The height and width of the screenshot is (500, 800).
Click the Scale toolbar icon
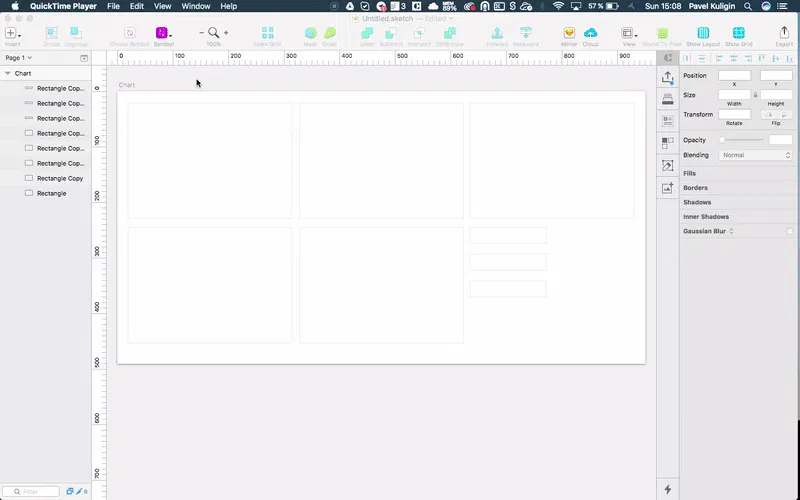tap(330, 33)
